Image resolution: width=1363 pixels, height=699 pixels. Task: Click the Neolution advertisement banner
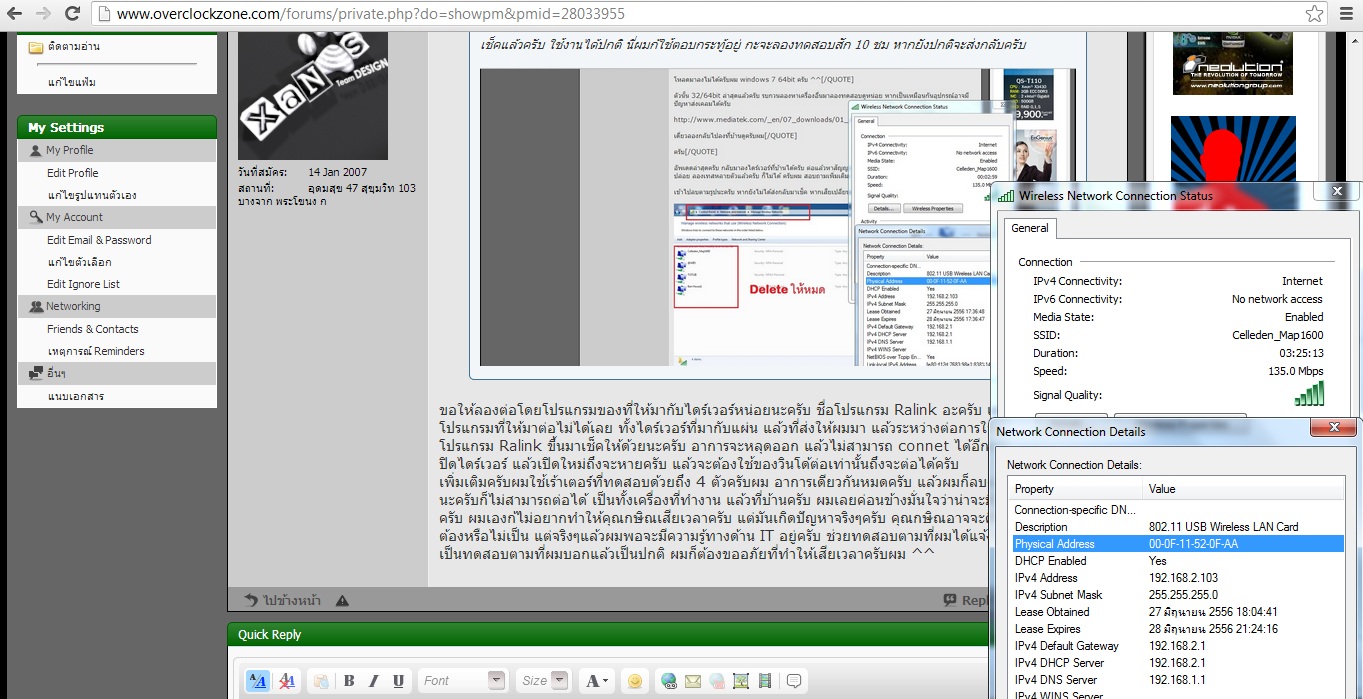pos(1232,63)
